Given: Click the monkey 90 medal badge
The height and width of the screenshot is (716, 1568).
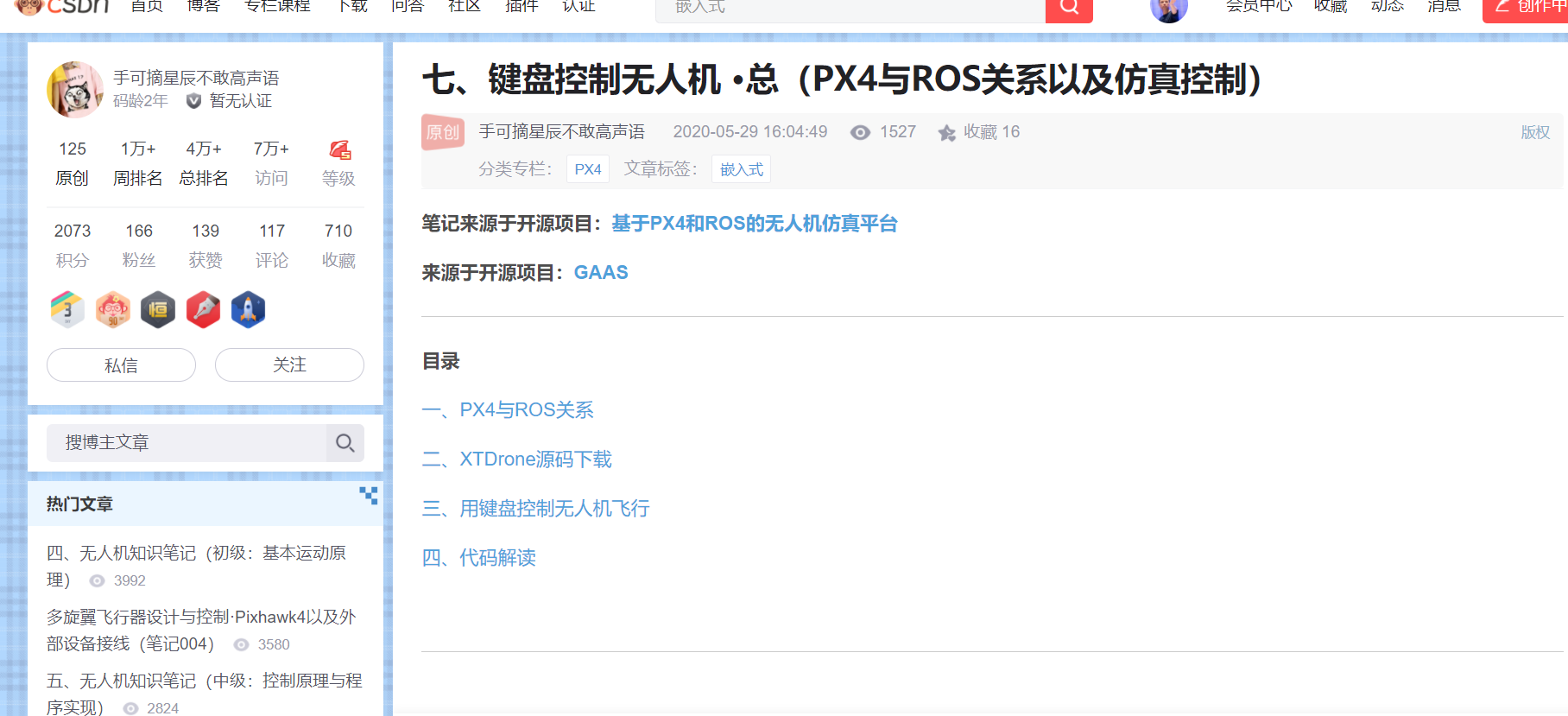Looking at the screenshot, I should (x=113, y=309).
